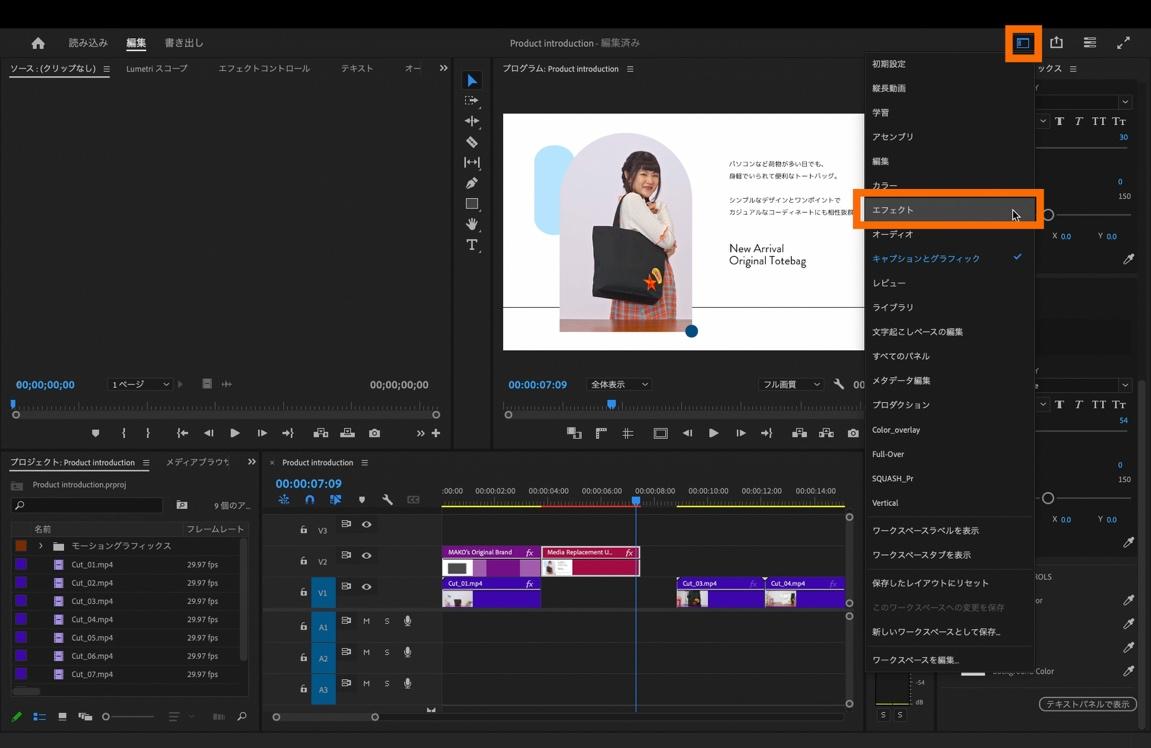Click the Home icon
Image resolution: width=1151 pixels, height=748 pixels.
(38, 43)
